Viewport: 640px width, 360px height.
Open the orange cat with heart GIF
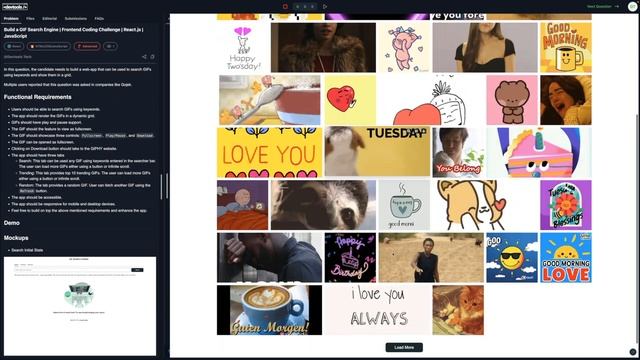tap(485, 205)
